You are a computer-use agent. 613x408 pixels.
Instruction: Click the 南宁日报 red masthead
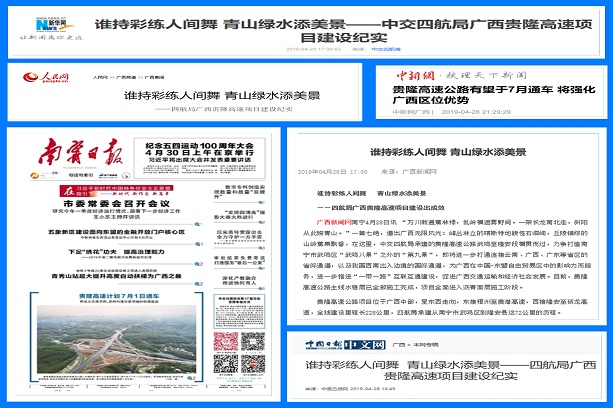pyautogui.click(x=81, y=152)
